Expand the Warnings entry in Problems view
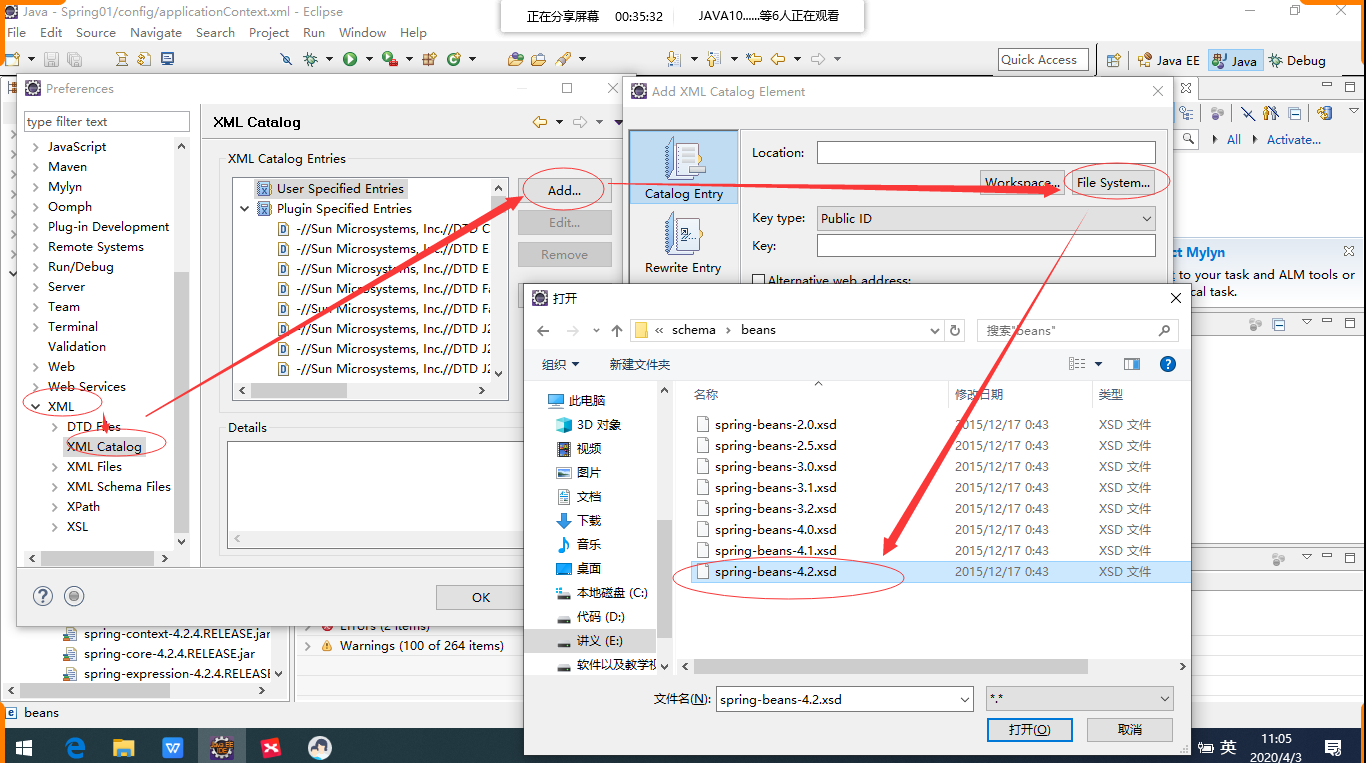The image size is (1366, 763). pyautogui.click(x=308, y=646)
